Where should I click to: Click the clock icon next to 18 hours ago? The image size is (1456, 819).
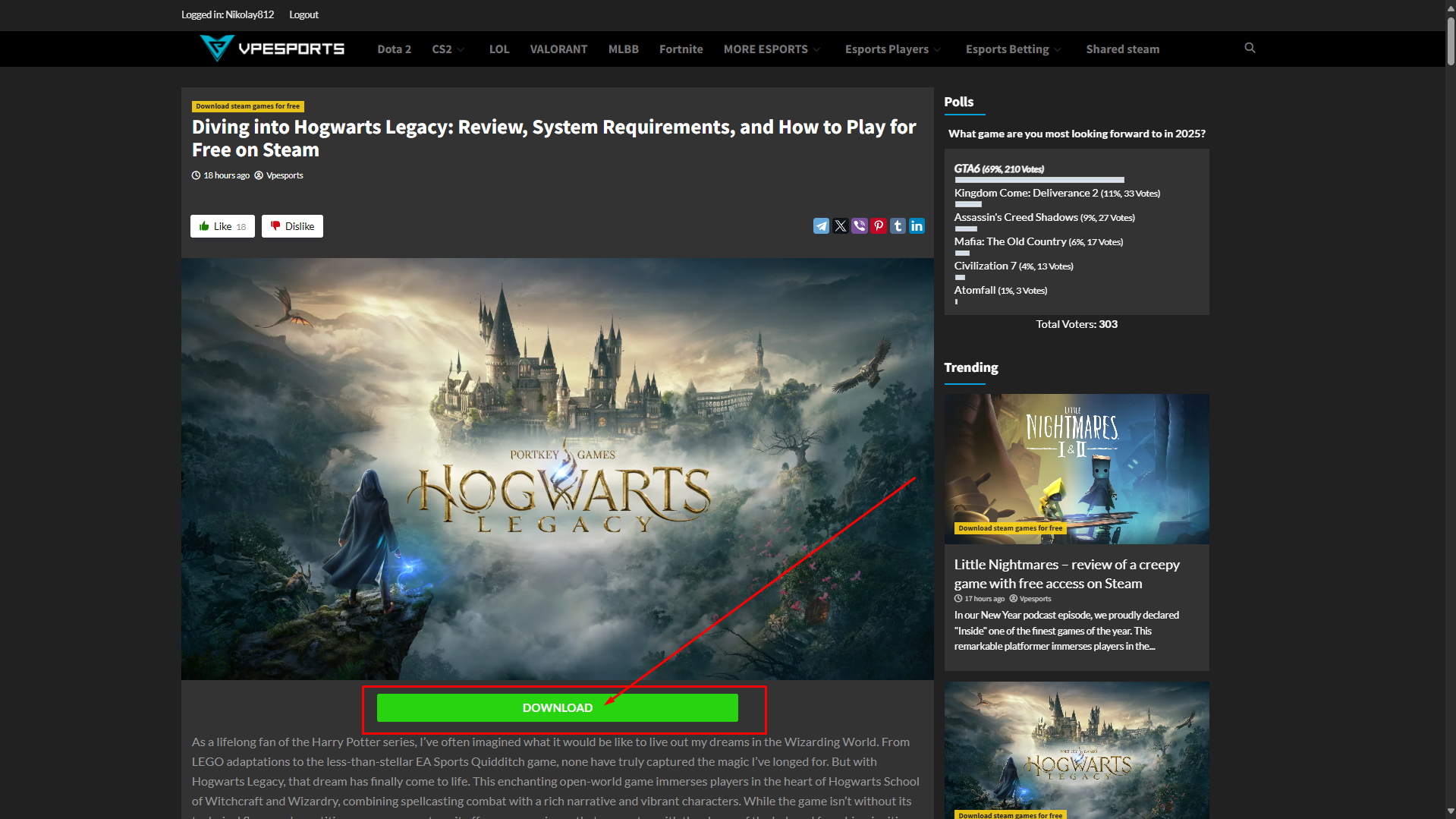pos(196,175)
